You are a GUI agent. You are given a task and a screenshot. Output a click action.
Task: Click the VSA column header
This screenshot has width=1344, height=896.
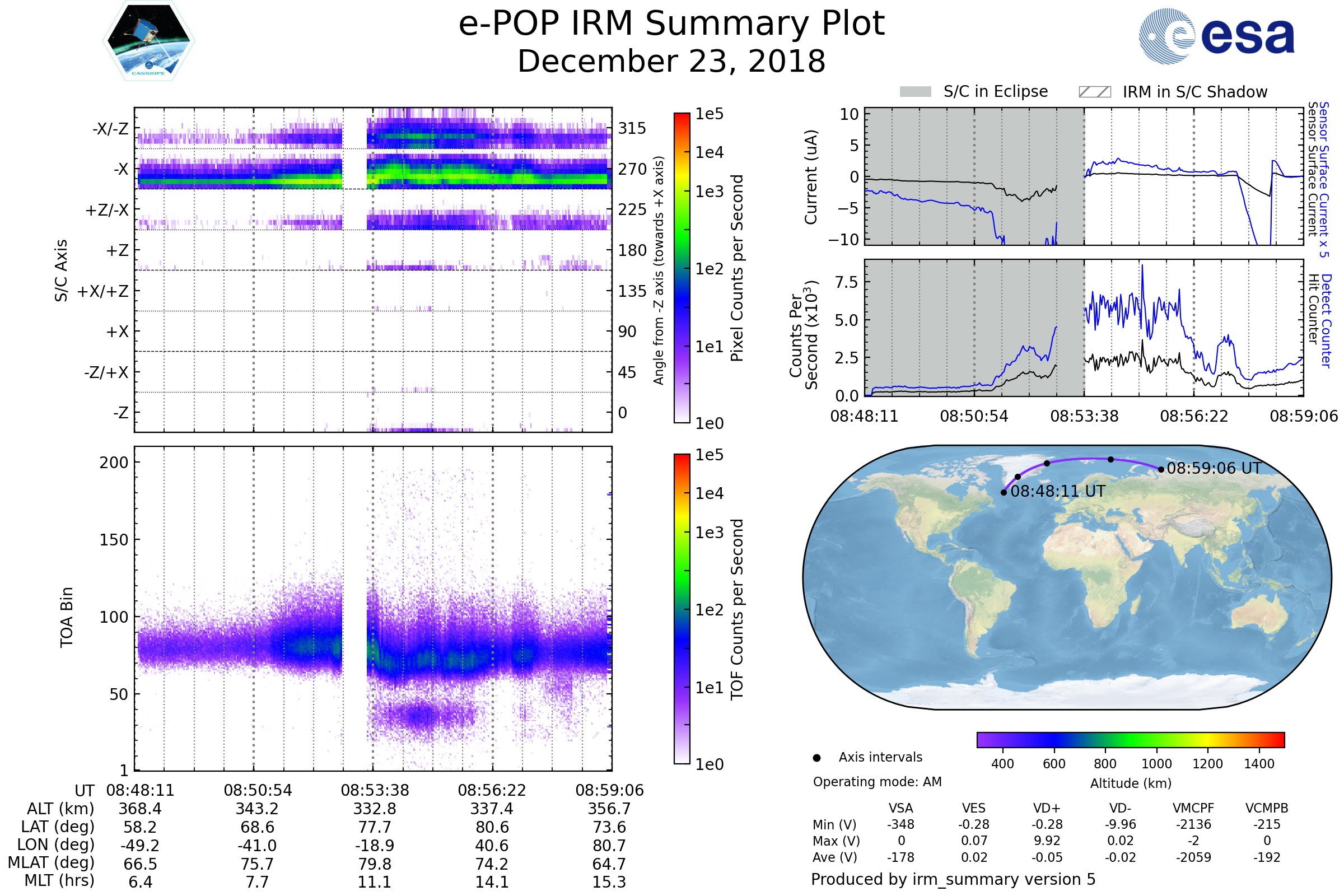[900, 808]
